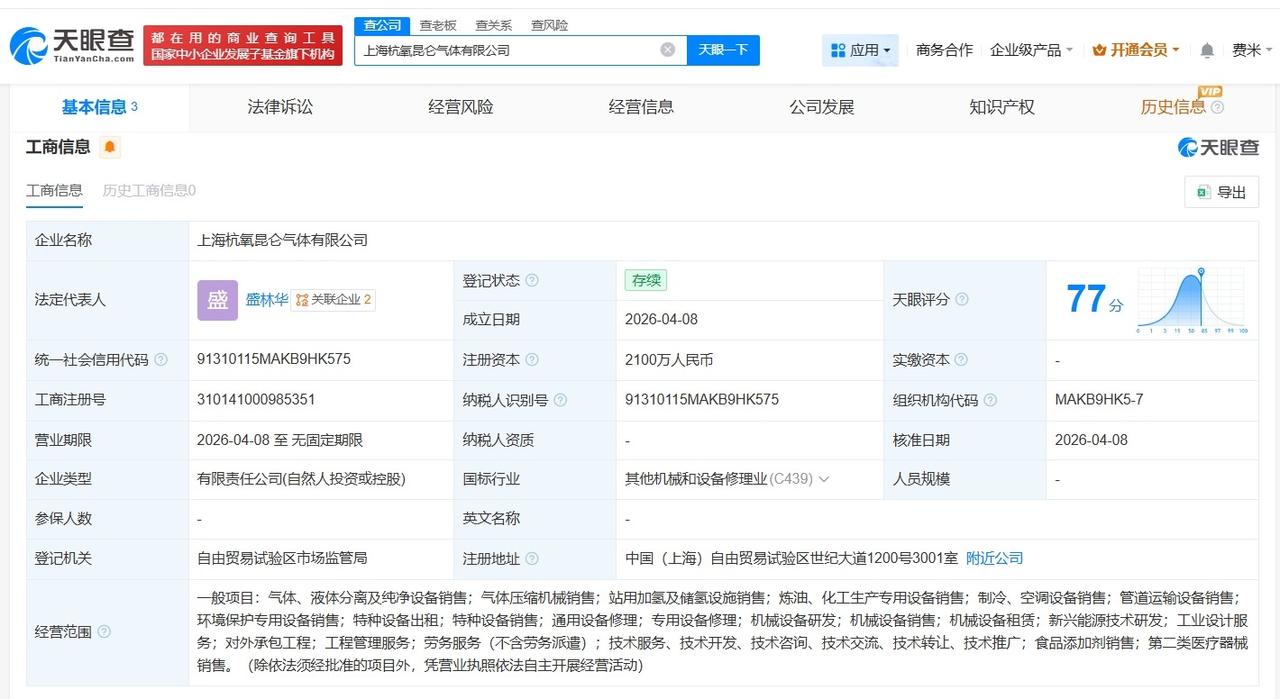
Task: Open the 附近公司 link
Action: (993, 558)
